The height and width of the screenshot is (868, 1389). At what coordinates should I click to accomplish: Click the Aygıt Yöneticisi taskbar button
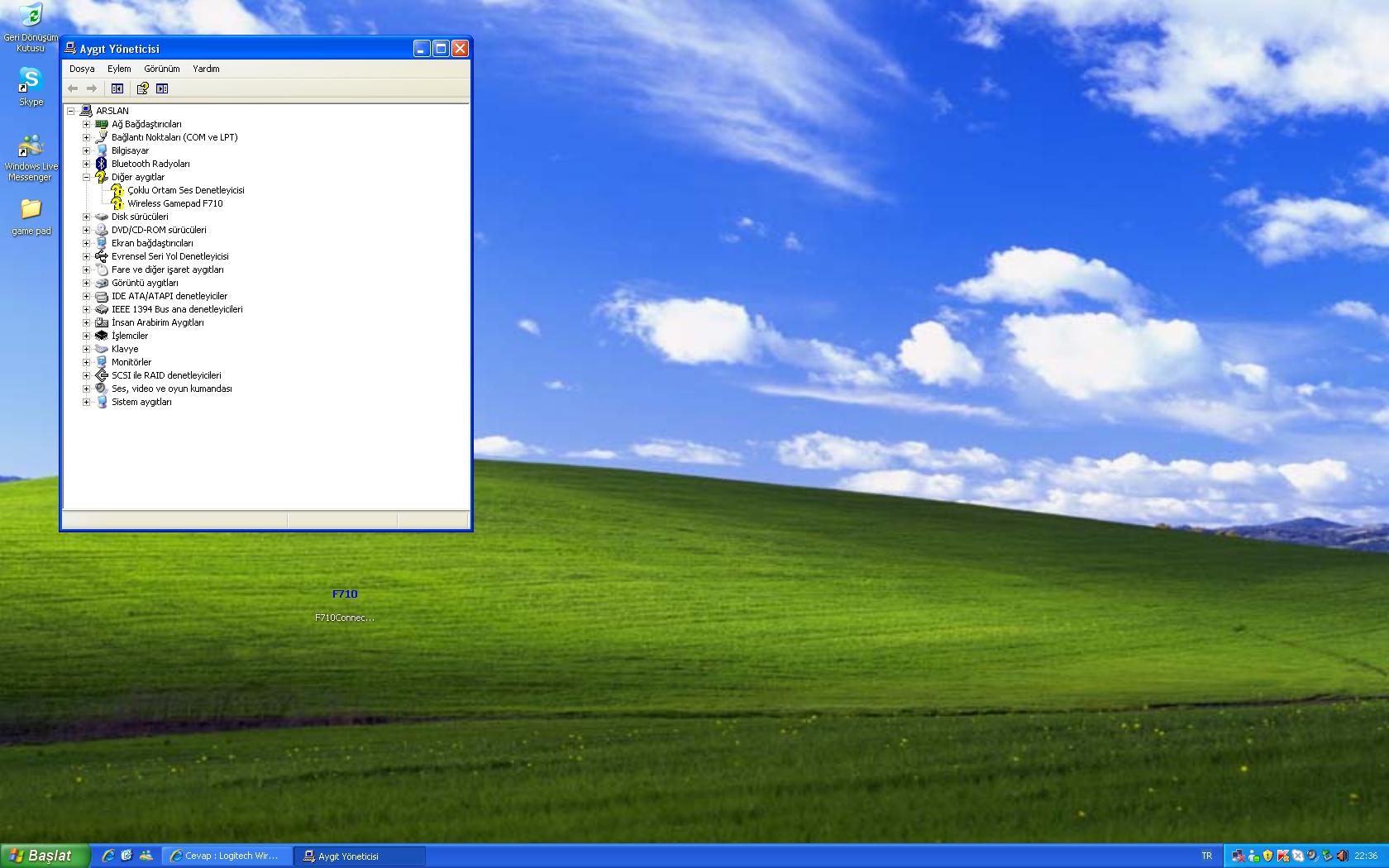tap(360, 856)
